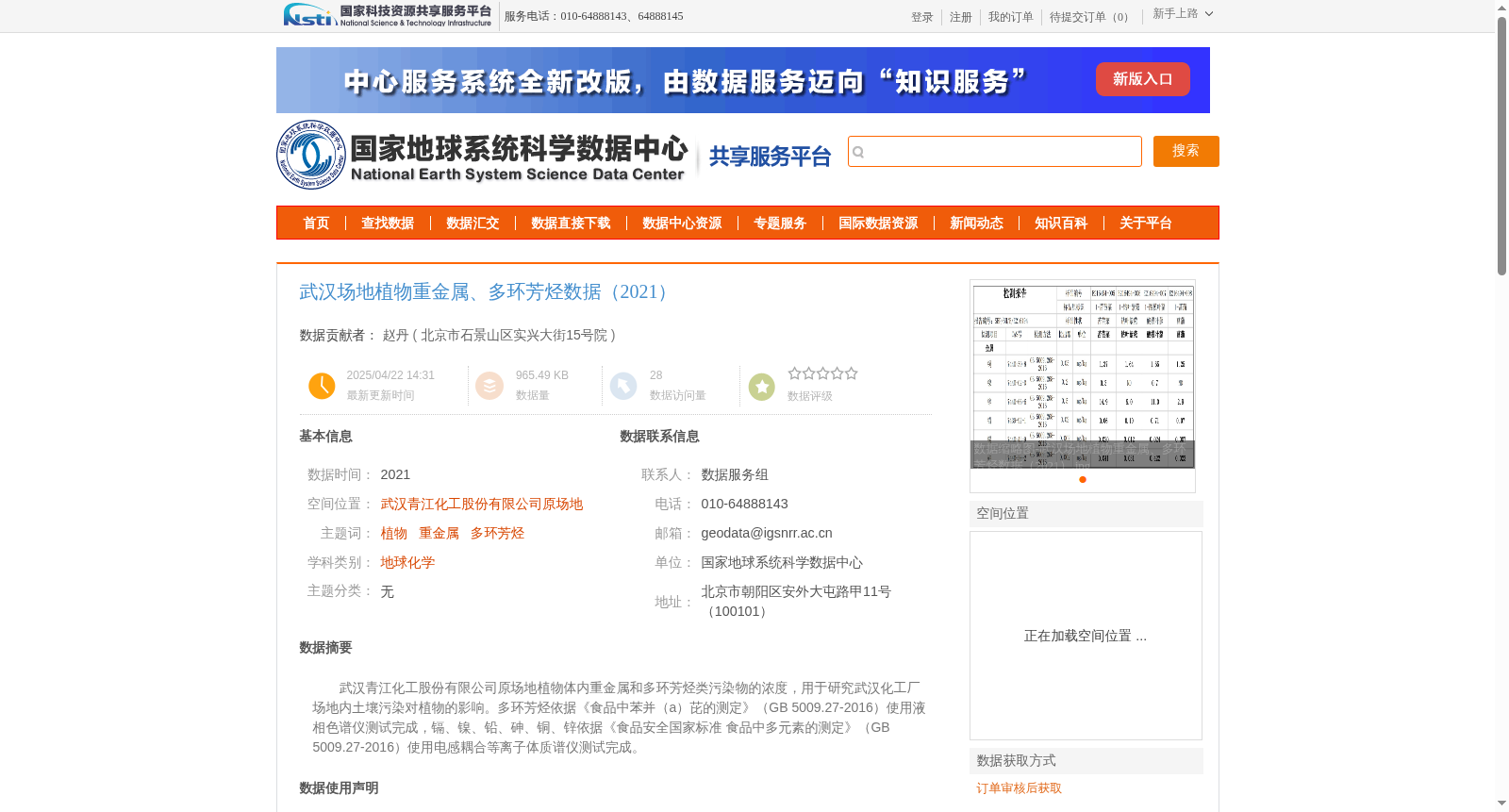Click the data volume stack icon
Image resolution: width=1509 pixels, height=812 pixels.
(489, 386)
